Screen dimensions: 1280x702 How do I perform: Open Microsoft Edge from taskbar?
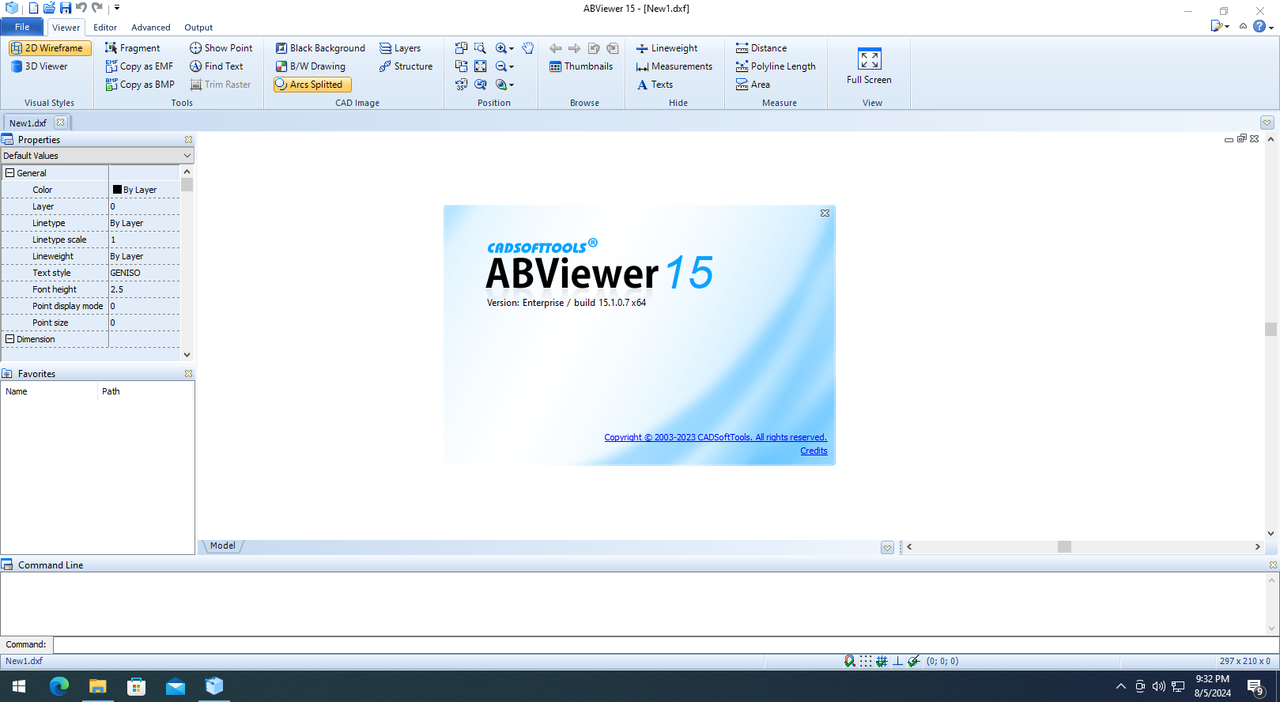59,686
